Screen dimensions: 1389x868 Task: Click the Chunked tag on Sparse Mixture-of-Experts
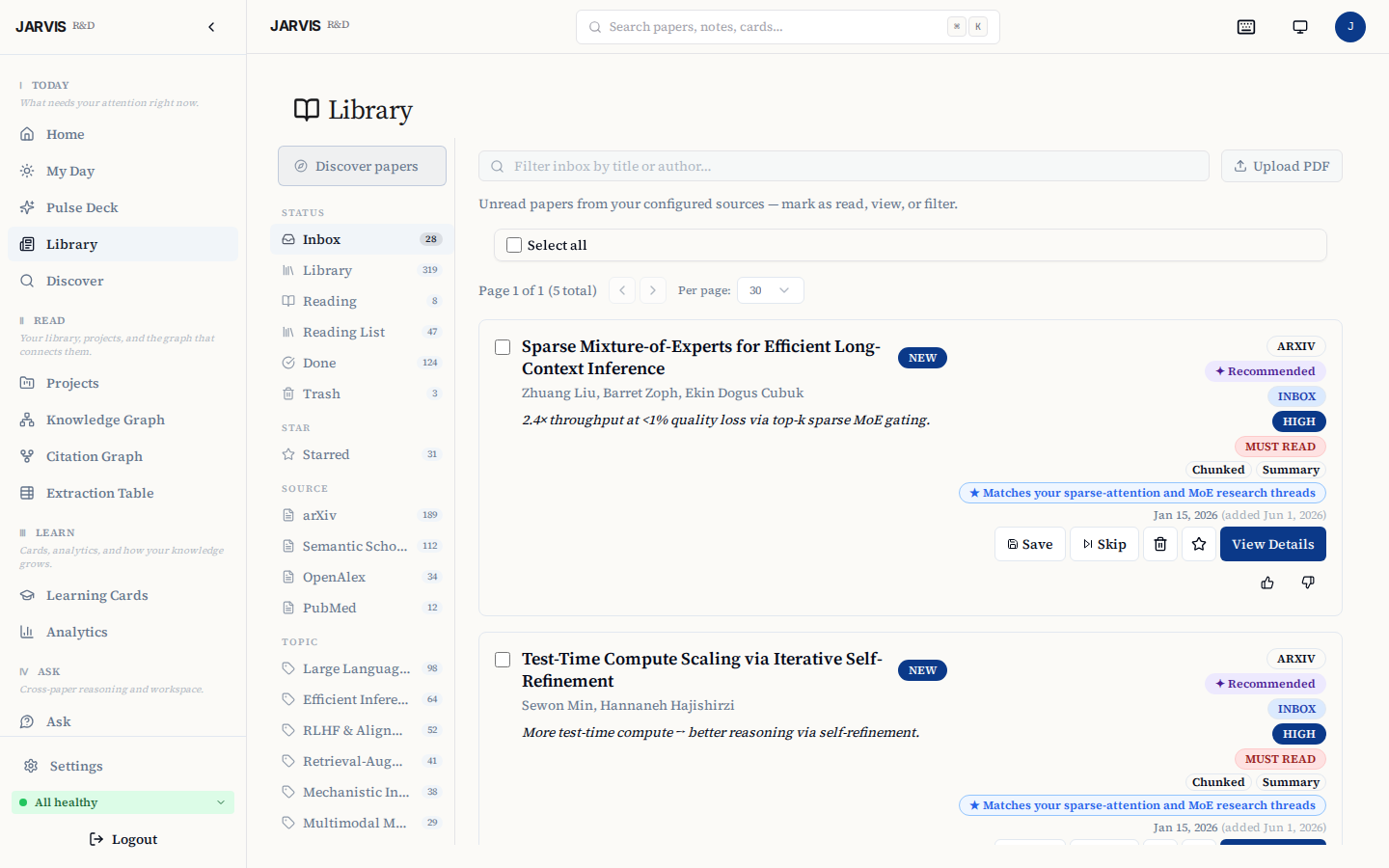(x=1218, y=470)
